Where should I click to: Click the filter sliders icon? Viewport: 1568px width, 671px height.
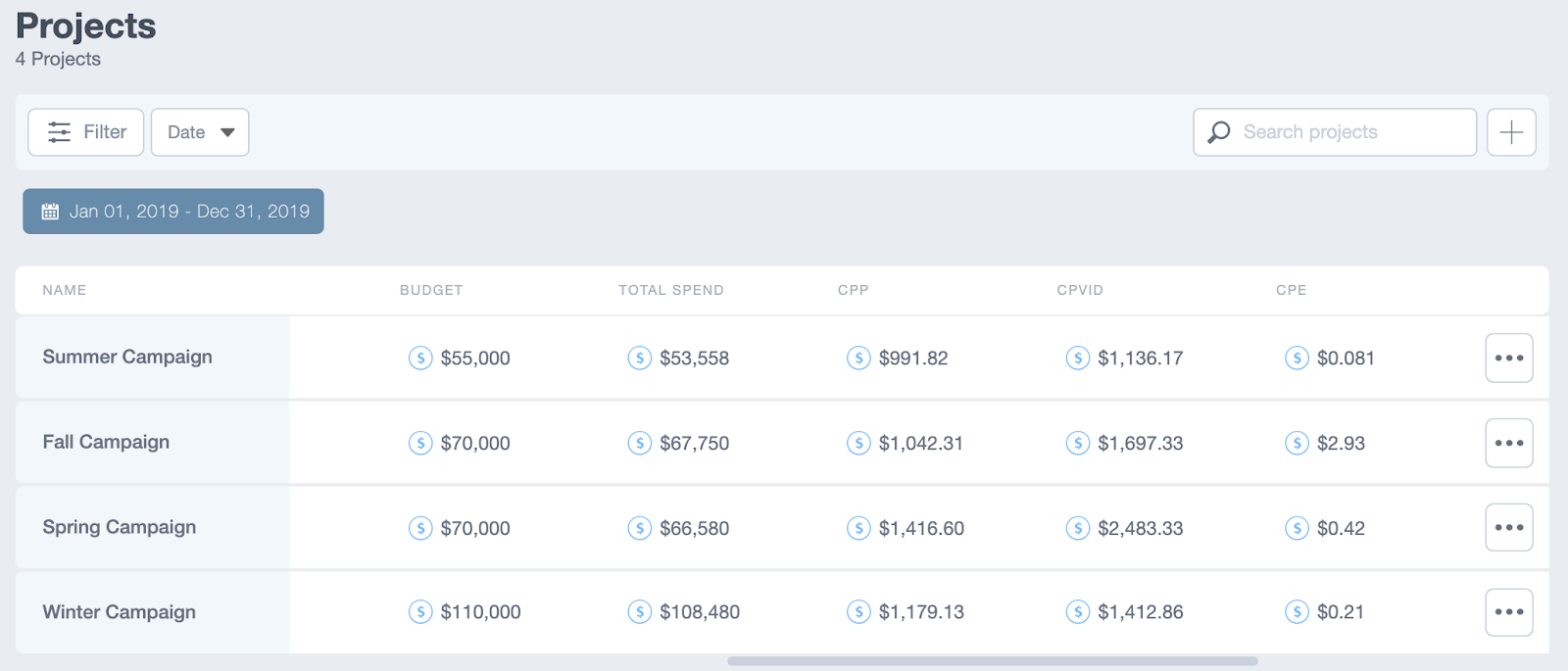tap(59, 132)
